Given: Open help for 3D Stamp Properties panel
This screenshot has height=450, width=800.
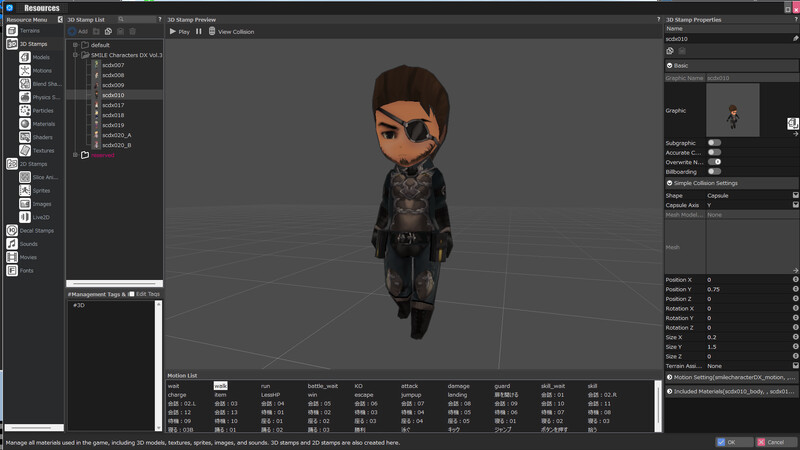Looking at the screenshot, I should point(796,19).
